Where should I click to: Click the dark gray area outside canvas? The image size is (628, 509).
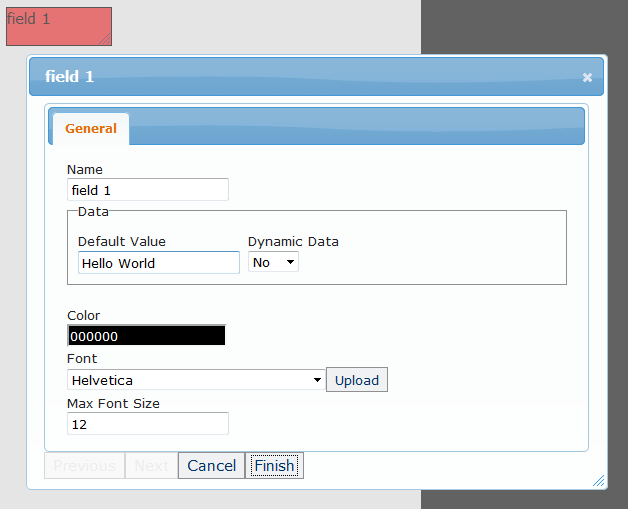(x=524, y=26)
